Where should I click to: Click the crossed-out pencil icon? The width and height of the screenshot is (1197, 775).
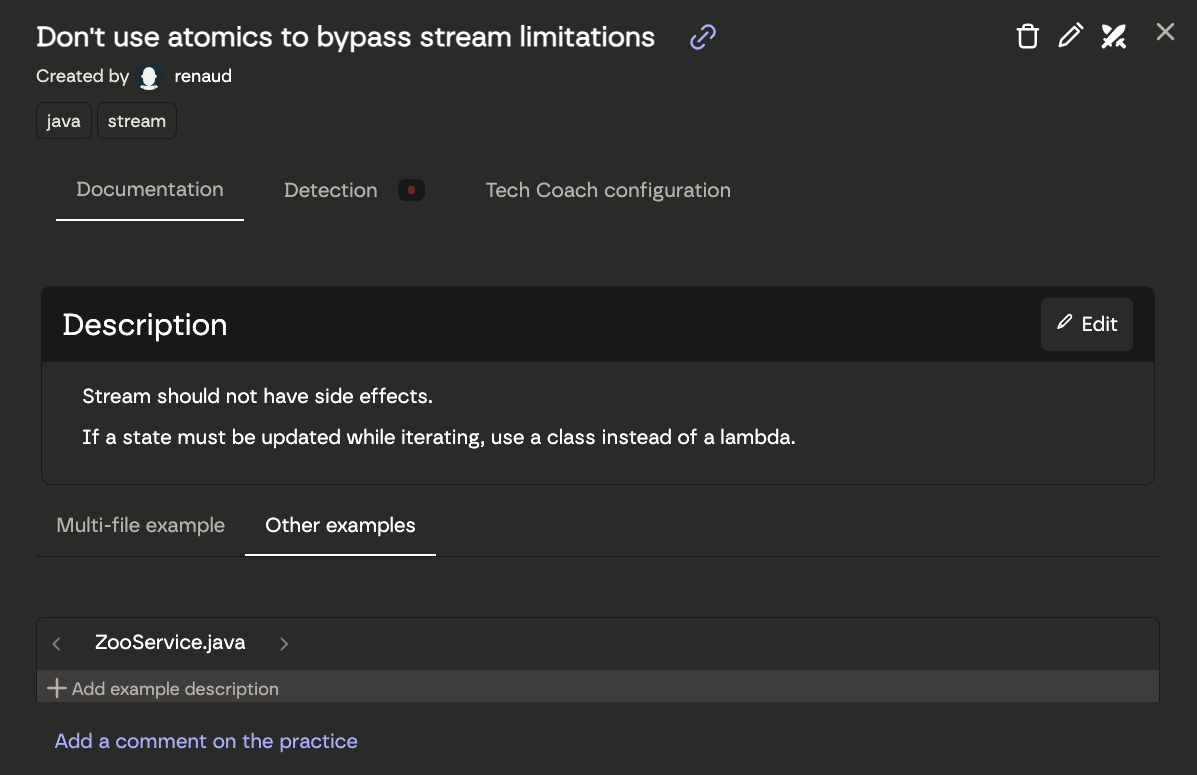(x=1113, y=37)
